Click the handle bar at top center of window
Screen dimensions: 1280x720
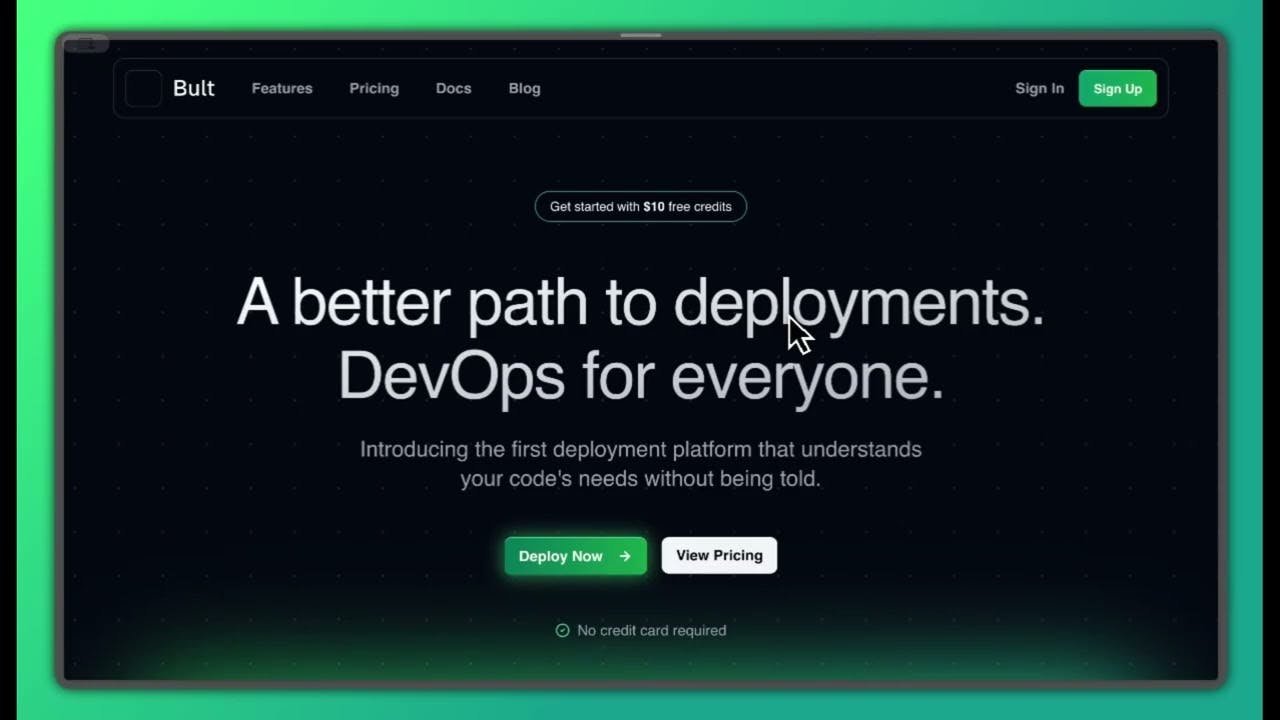pos(640,35)
